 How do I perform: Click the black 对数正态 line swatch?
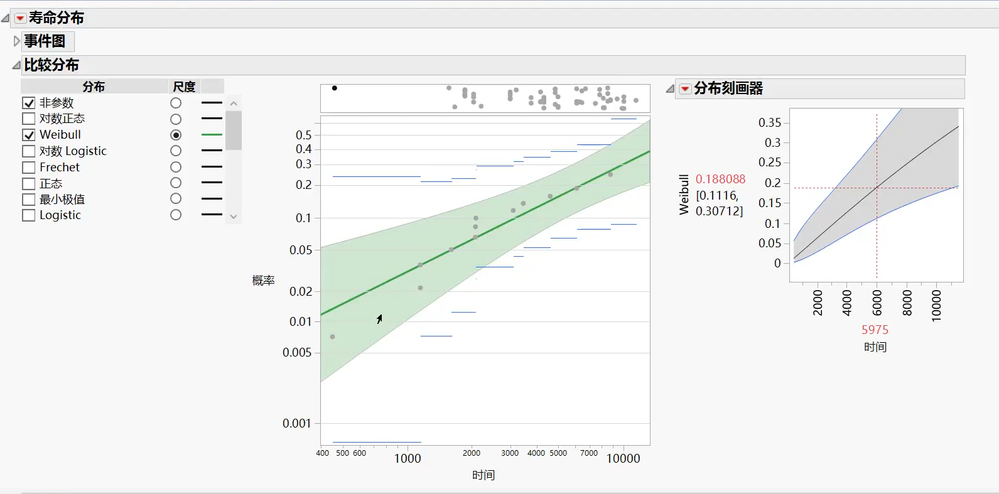[212, 119]
